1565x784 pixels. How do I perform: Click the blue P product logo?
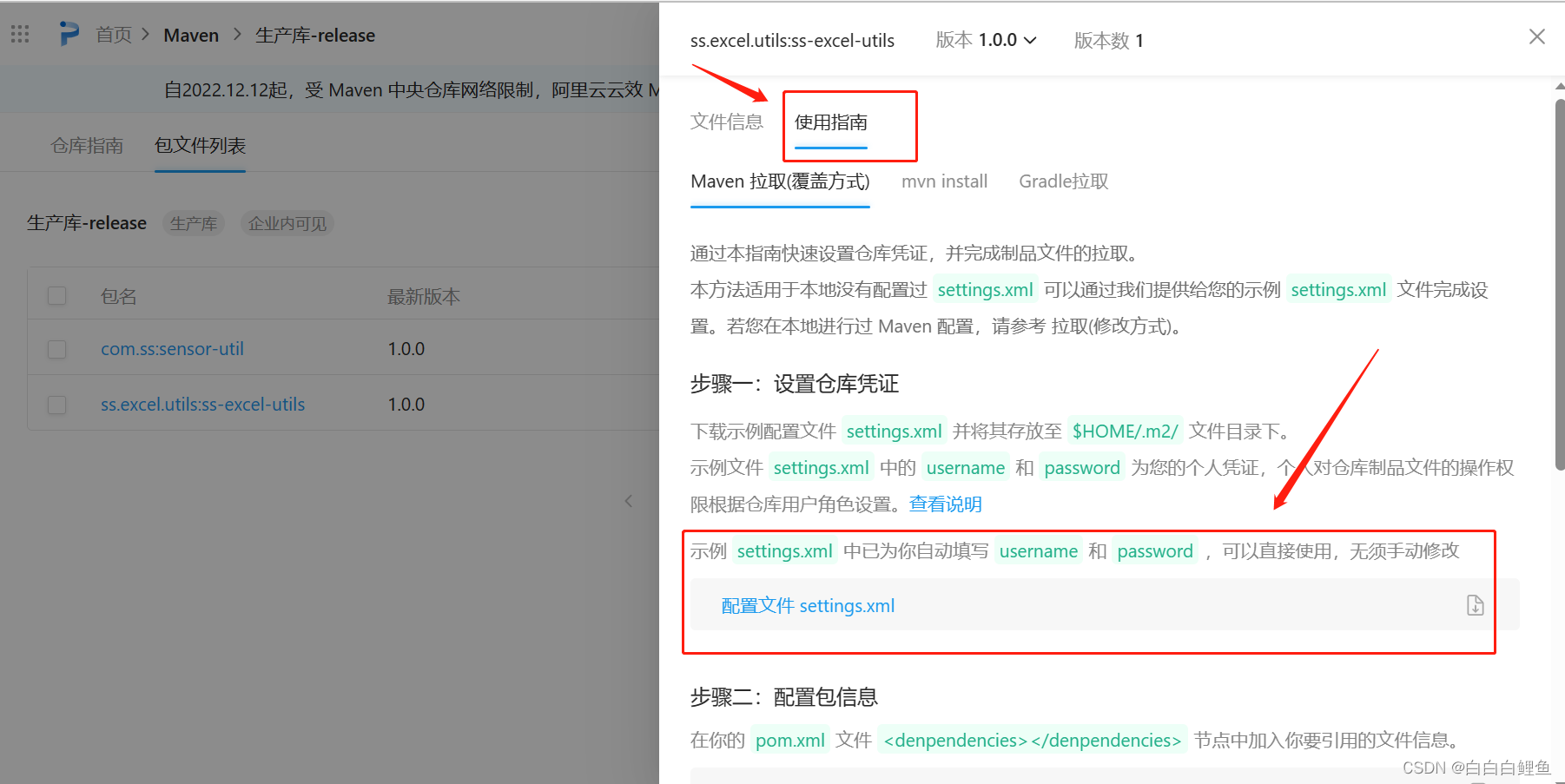pyautogui.click(x=69, y=34)
